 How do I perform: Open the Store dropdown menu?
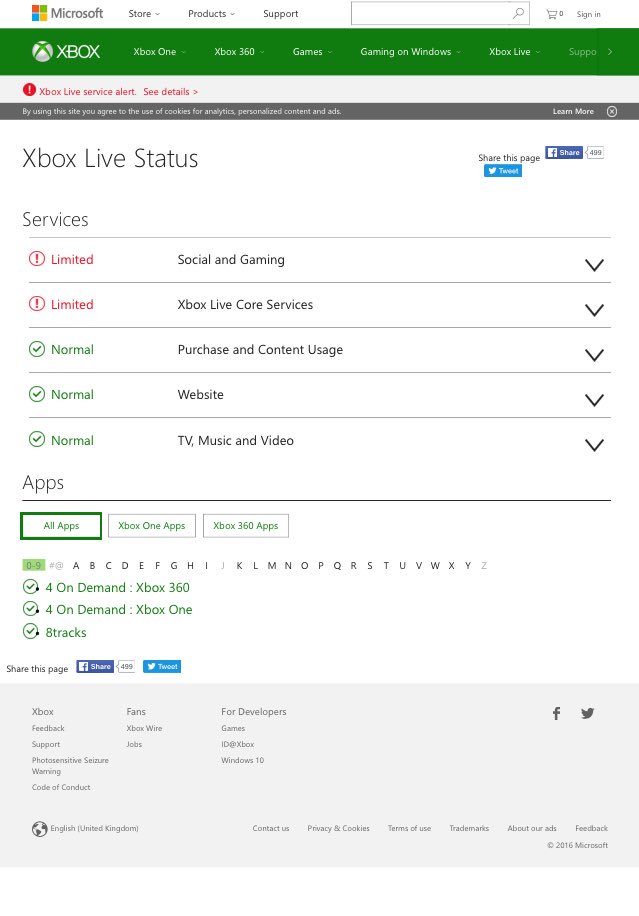pyautogui.click(x=144, y=13)
